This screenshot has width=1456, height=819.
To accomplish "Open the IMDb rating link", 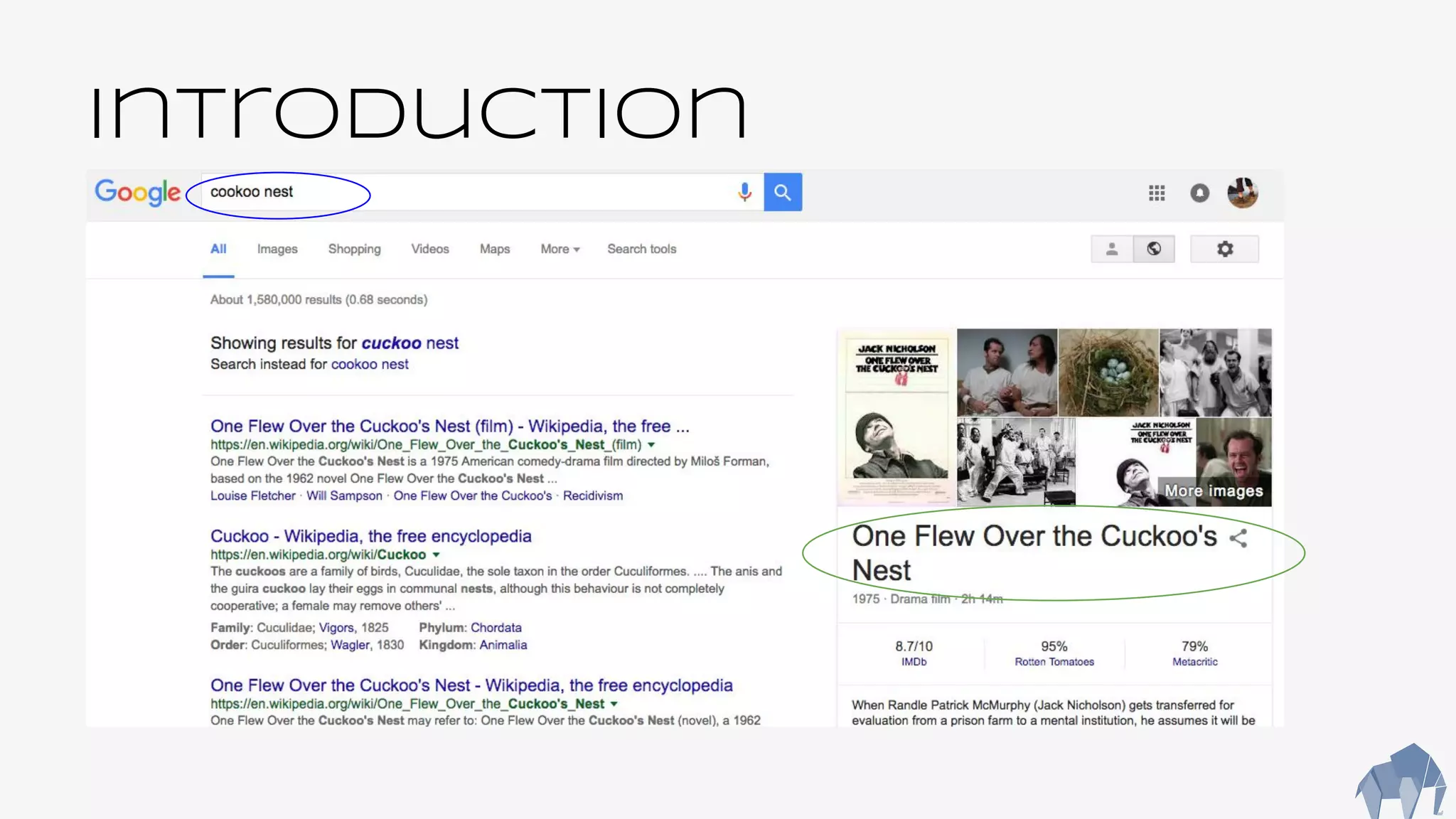I will point(914,662).
